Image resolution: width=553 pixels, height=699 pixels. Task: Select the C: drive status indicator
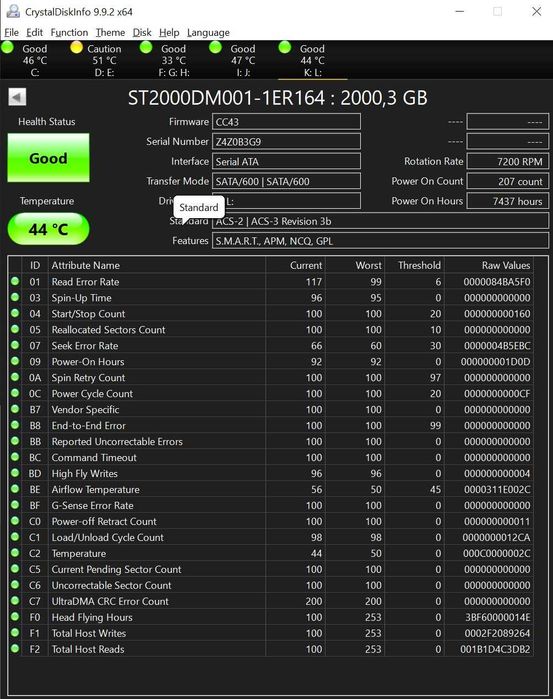(27, 60)
